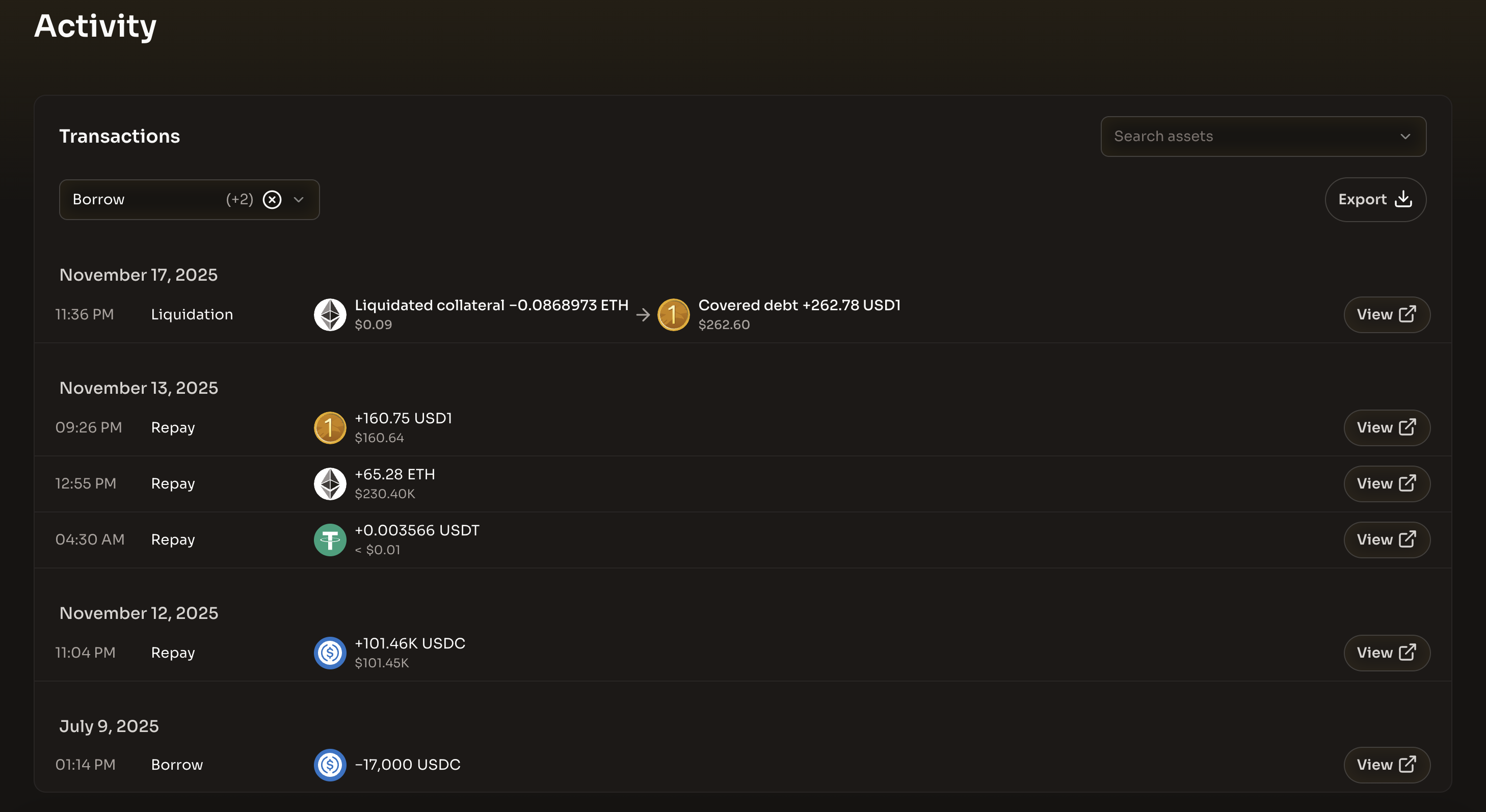1486x812 pixels.
Task: Click View on the 09:26 PM Repay transaction
Action: click(x=1386, y=427)
